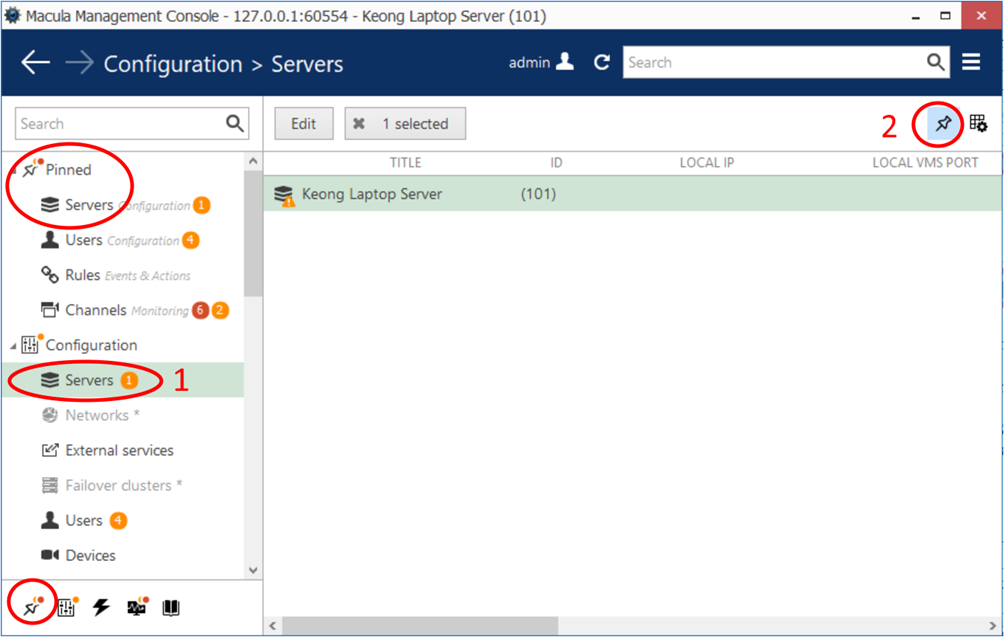Open the Pinned section from the bottom bar
The image size is (1004, 637).
33,607
